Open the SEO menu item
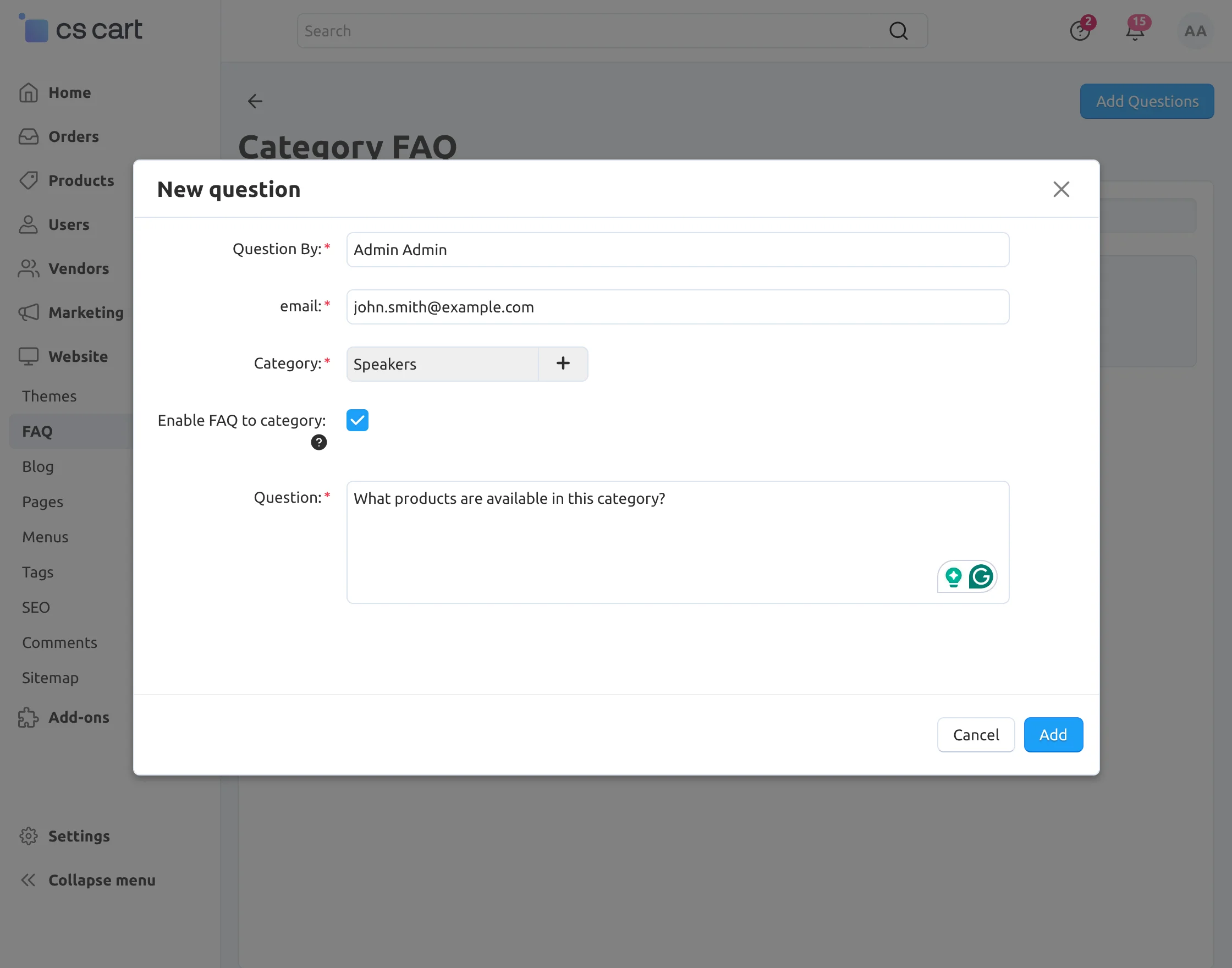 click(36, 607)
